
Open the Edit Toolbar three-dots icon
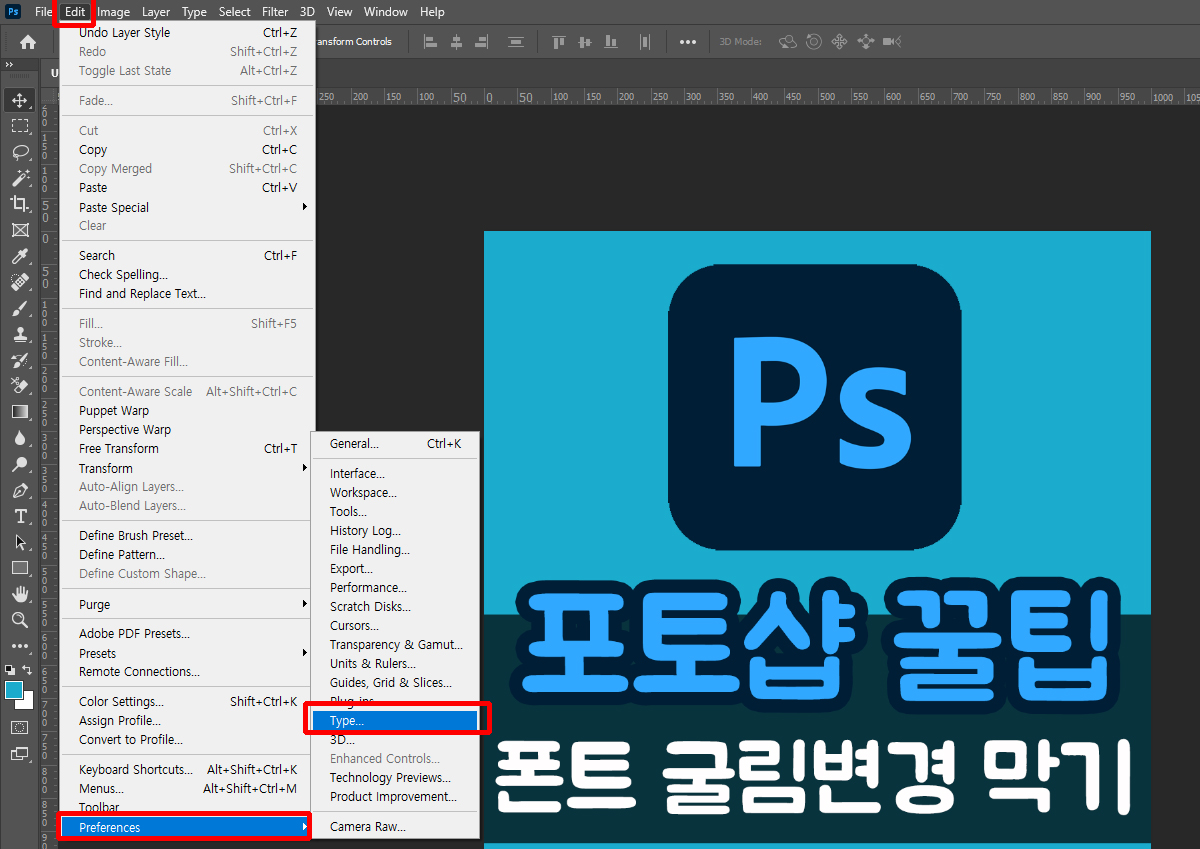pos(19,646)
